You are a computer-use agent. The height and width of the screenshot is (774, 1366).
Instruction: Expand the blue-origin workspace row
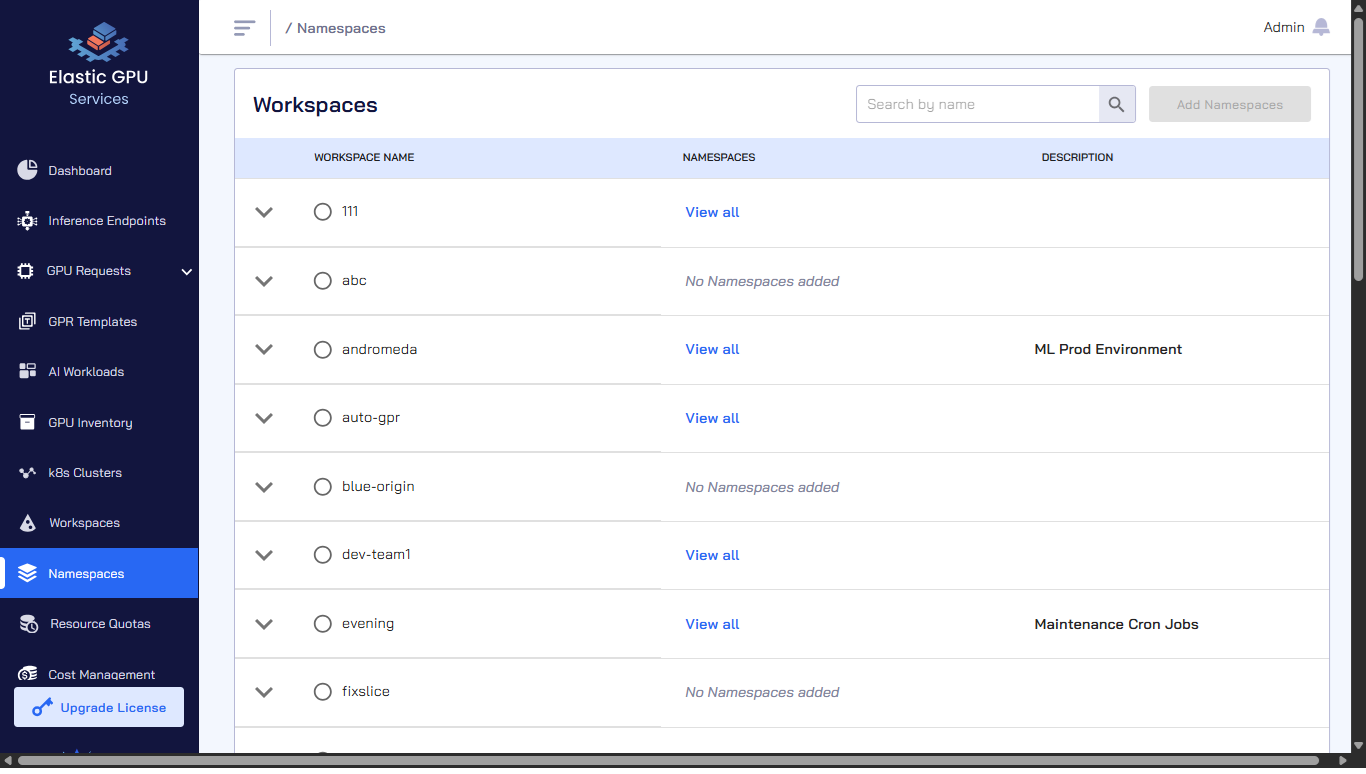tap(264, 487)
